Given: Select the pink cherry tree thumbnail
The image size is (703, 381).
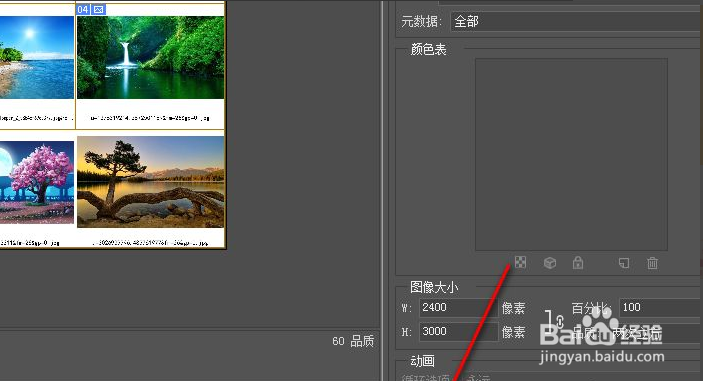Looking at the screenshot, I should point(37,182).
